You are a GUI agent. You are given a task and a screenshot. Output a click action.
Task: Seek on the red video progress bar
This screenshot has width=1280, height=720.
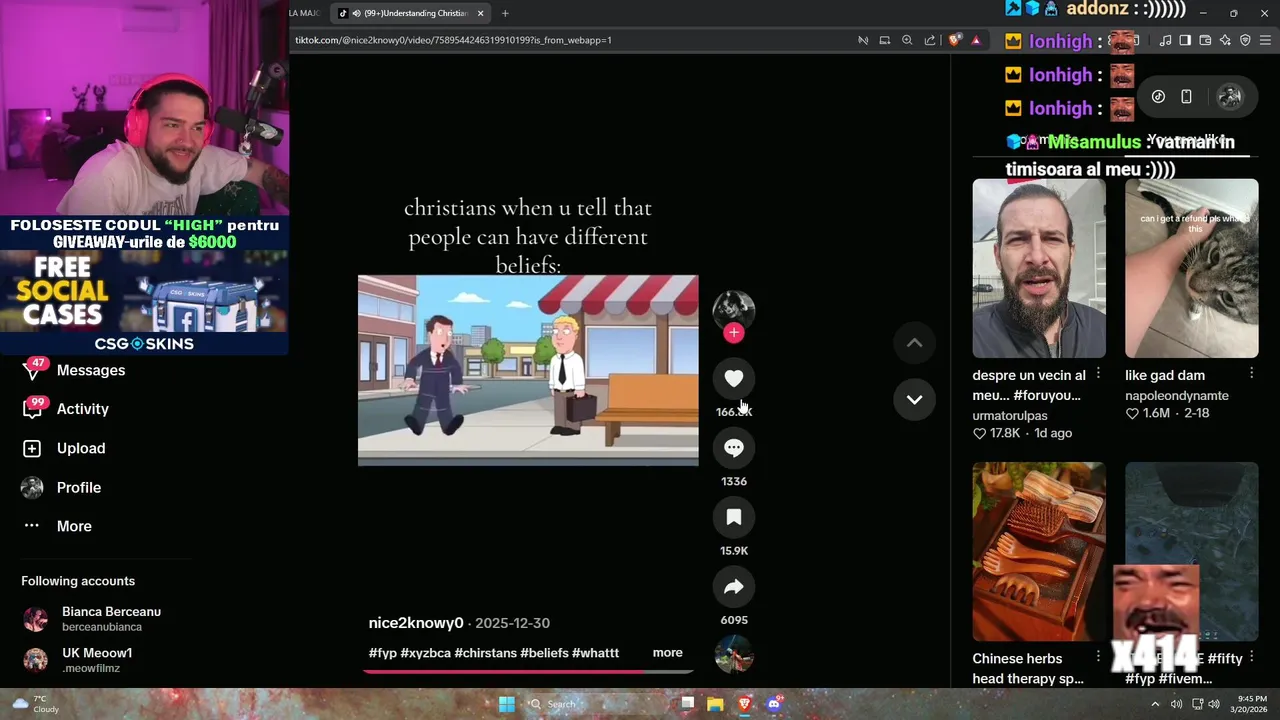pos(528,671)
